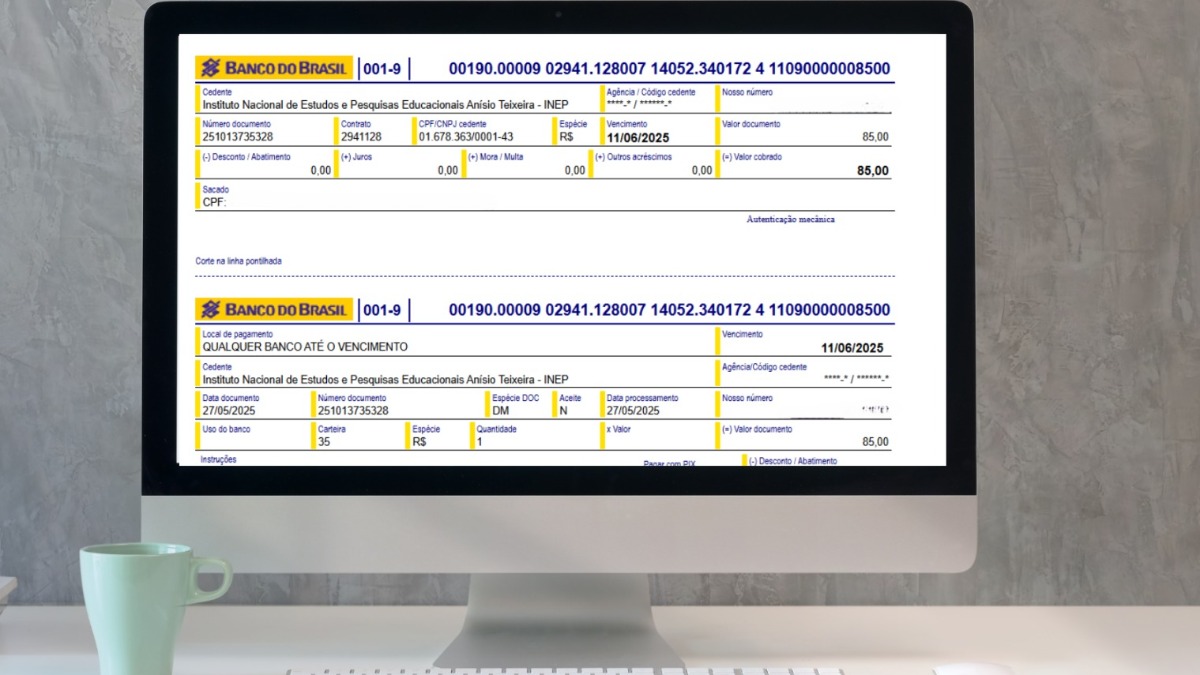The width and height of the screenshot is (1200, 675).
Task: Select the Carteira value 35
Action: coord(324,441)
